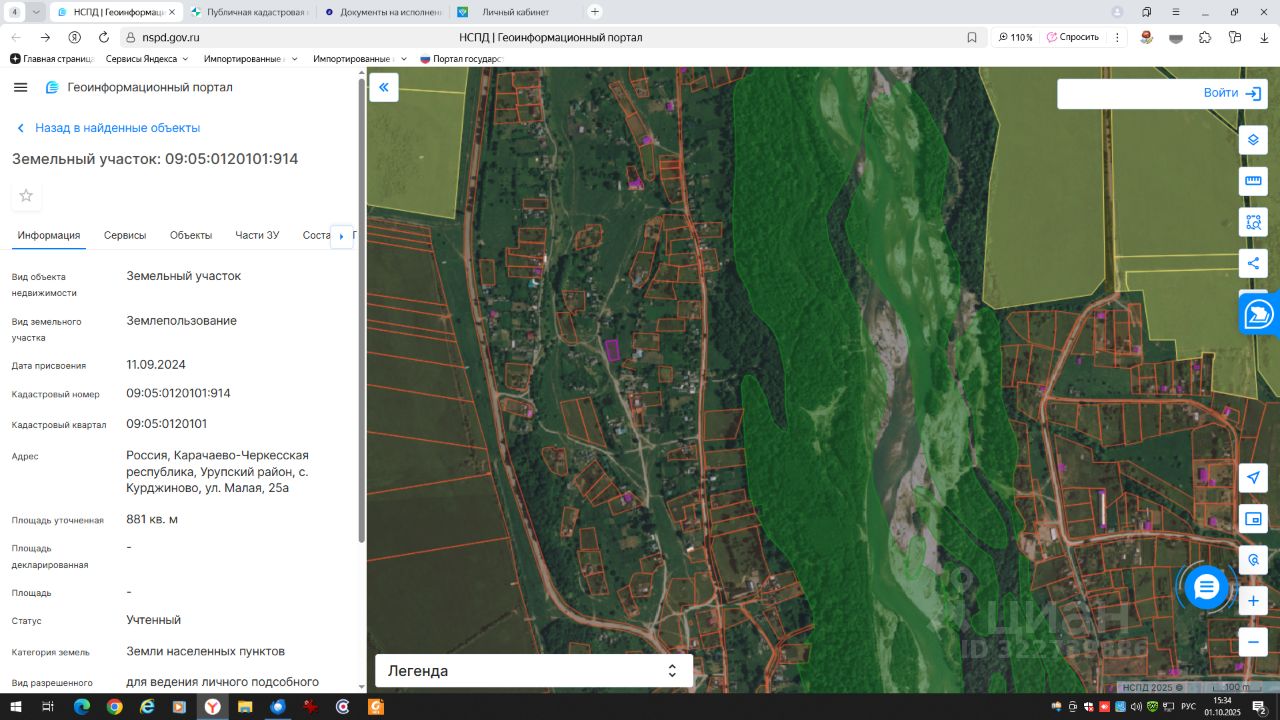Show more tabs with arrow button

(342, 236)
